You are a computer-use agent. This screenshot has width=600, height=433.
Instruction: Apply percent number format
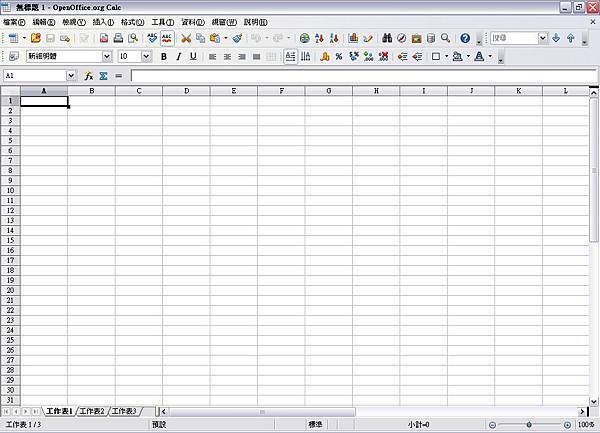pyautogui.click(x=339, y=56)
